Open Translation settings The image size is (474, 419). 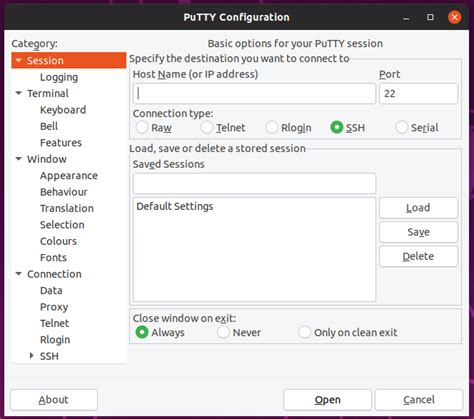pos(67,208)
